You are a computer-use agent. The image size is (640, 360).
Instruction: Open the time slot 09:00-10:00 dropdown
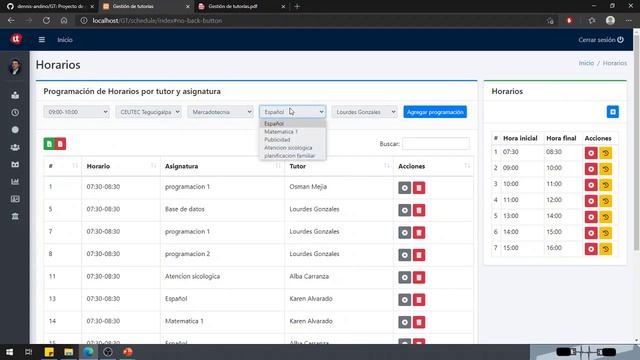coord(76,112)
